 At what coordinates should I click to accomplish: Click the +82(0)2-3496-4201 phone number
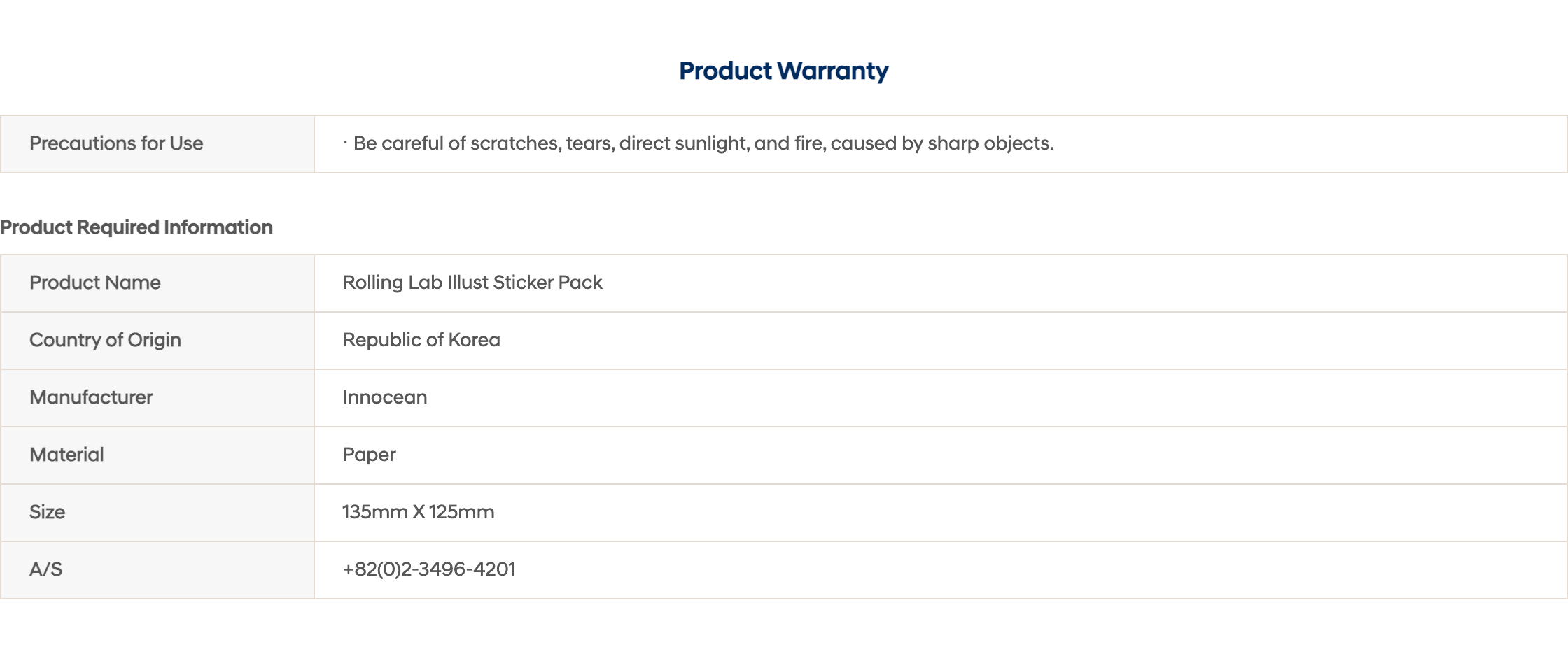(x=429, y=569)
